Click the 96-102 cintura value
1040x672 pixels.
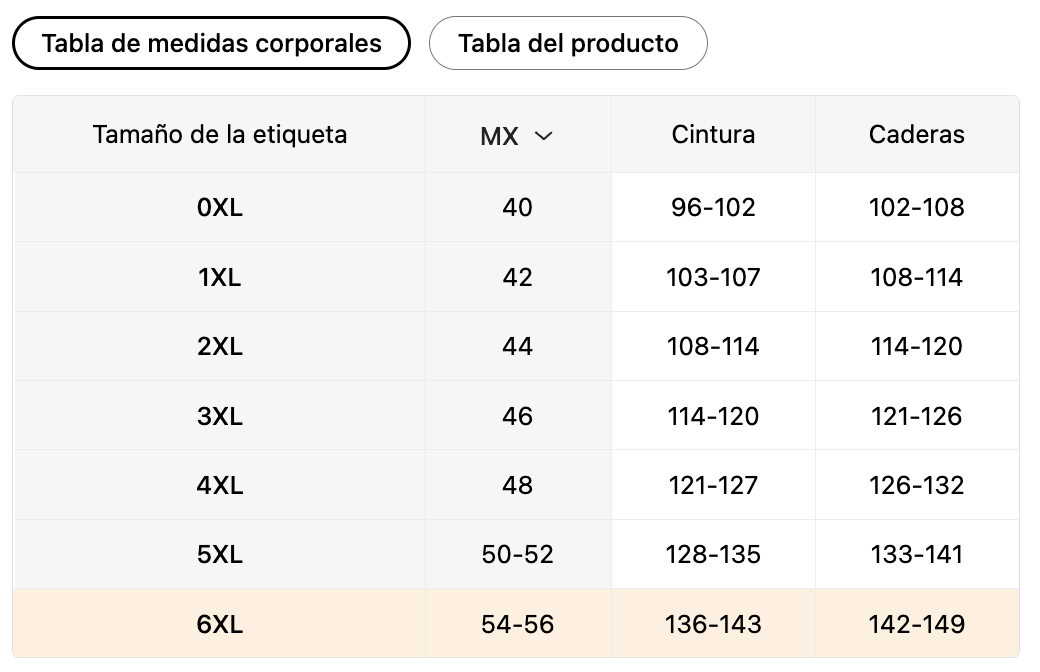pyautogui.click(x=713, y=208)
